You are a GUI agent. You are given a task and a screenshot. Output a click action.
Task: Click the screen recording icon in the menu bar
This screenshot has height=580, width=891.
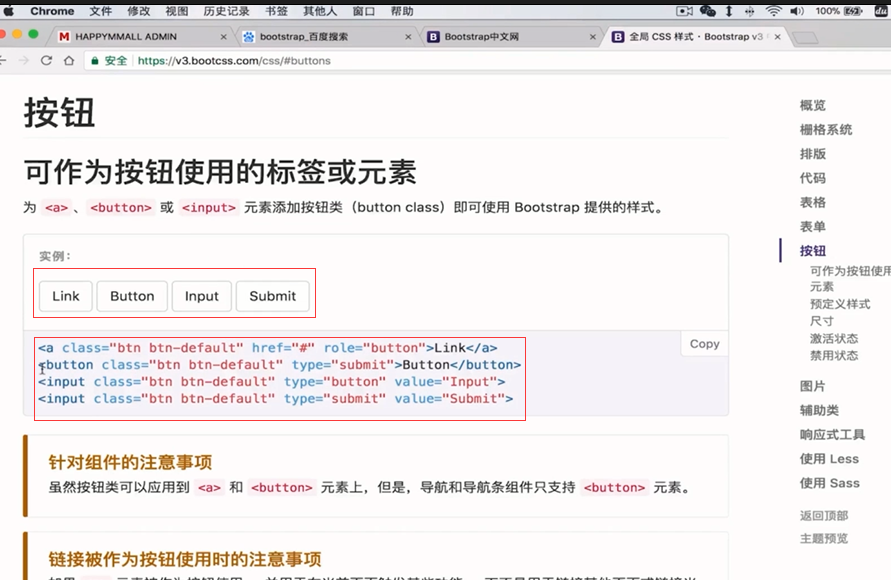(684, 11)
